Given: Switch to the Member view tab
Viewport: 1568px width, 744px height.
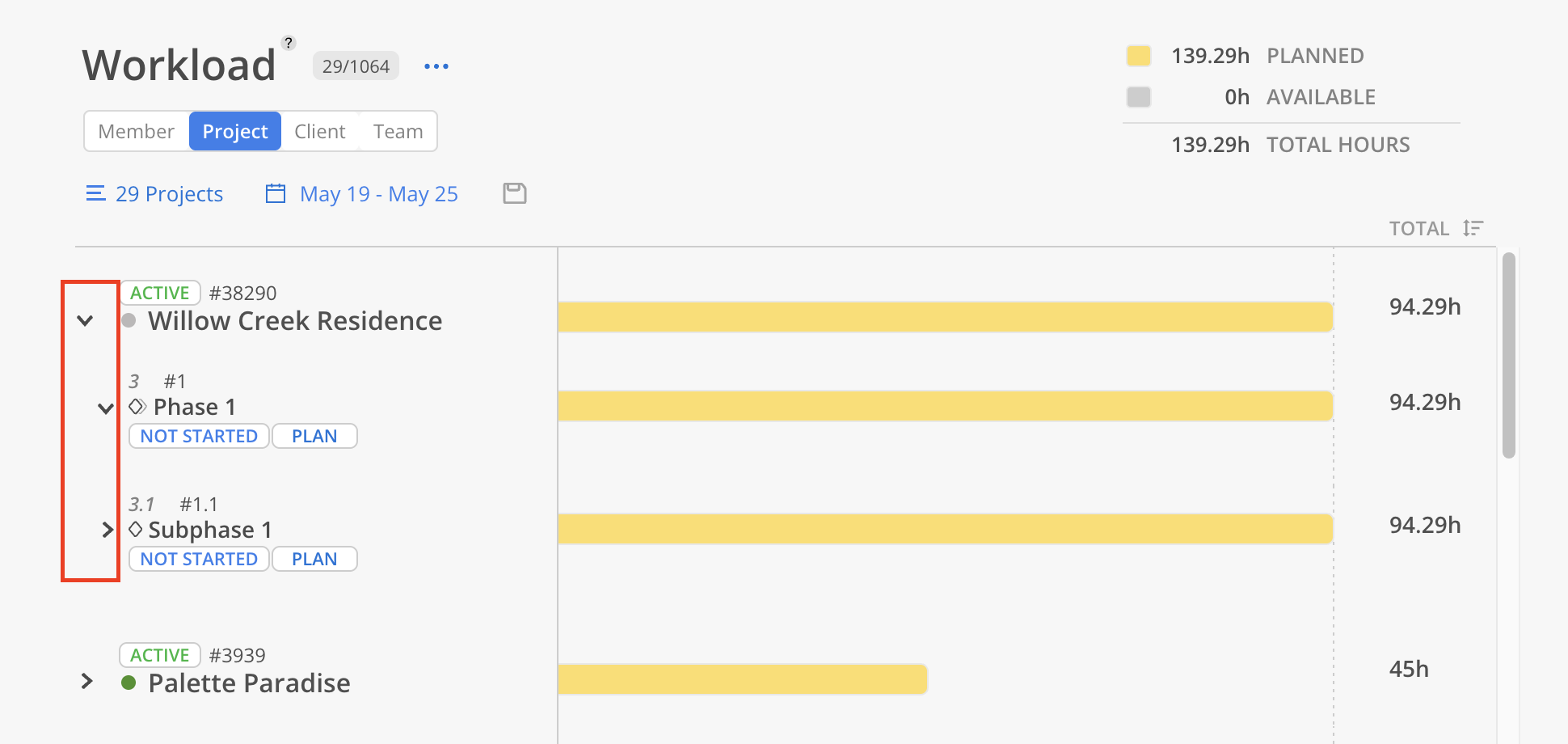Looking at the screenshot, I should (136, 130).
